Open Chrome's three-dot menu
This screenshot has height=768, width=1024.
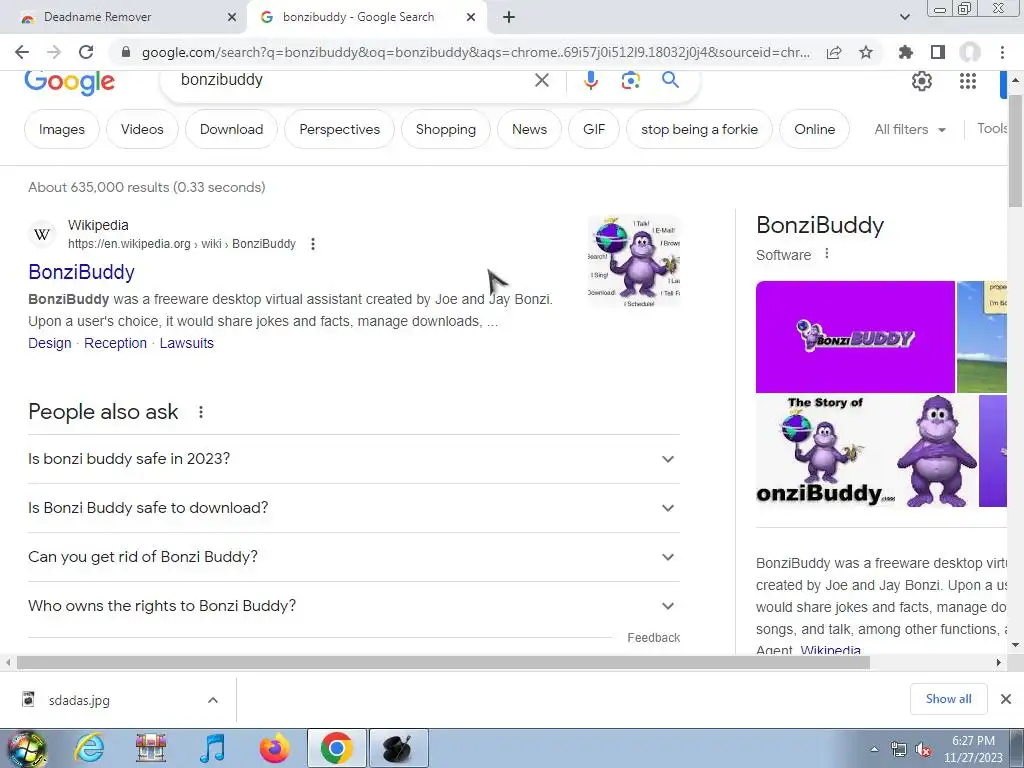1002,52
